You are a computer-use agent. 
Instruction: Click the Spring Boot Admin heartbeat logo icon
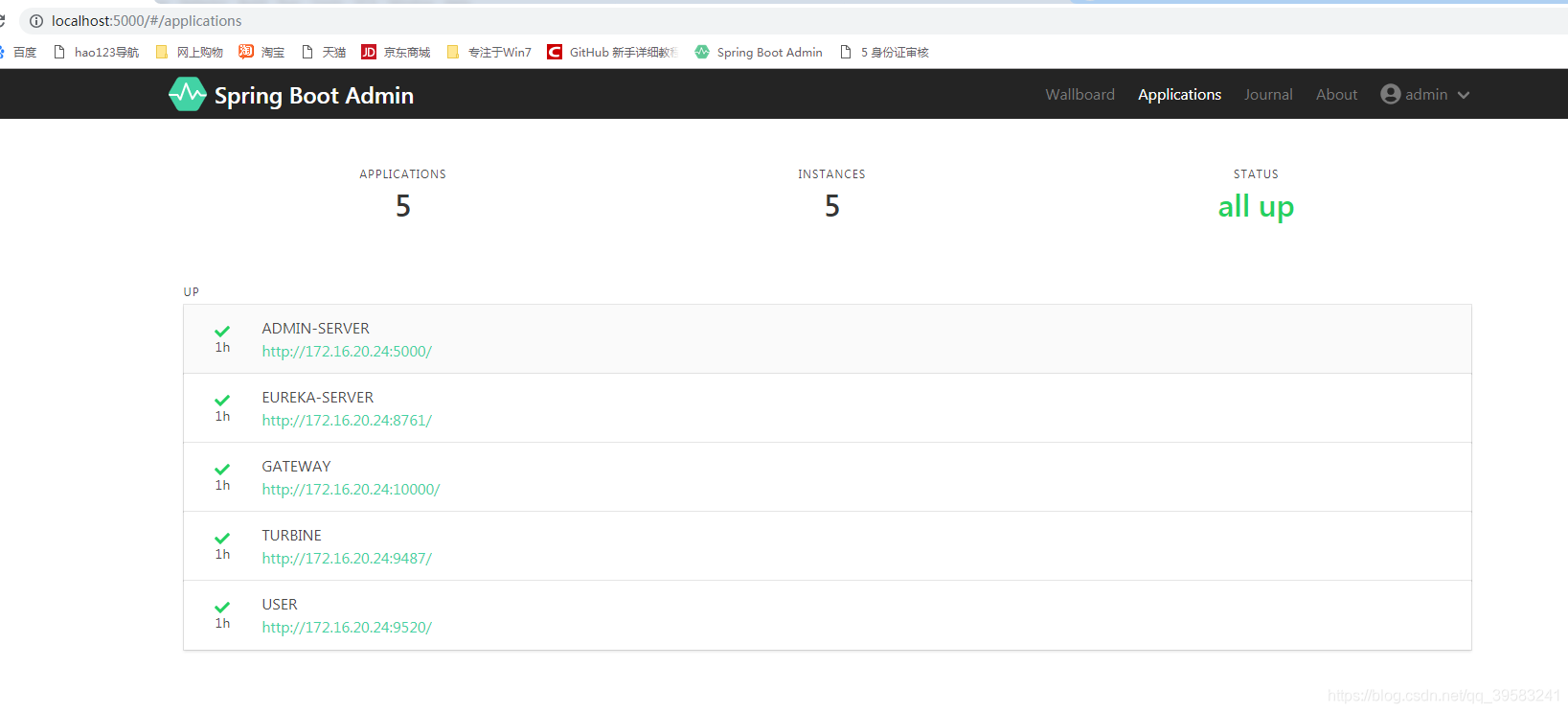pyautogui.click(x=188, y=94)
